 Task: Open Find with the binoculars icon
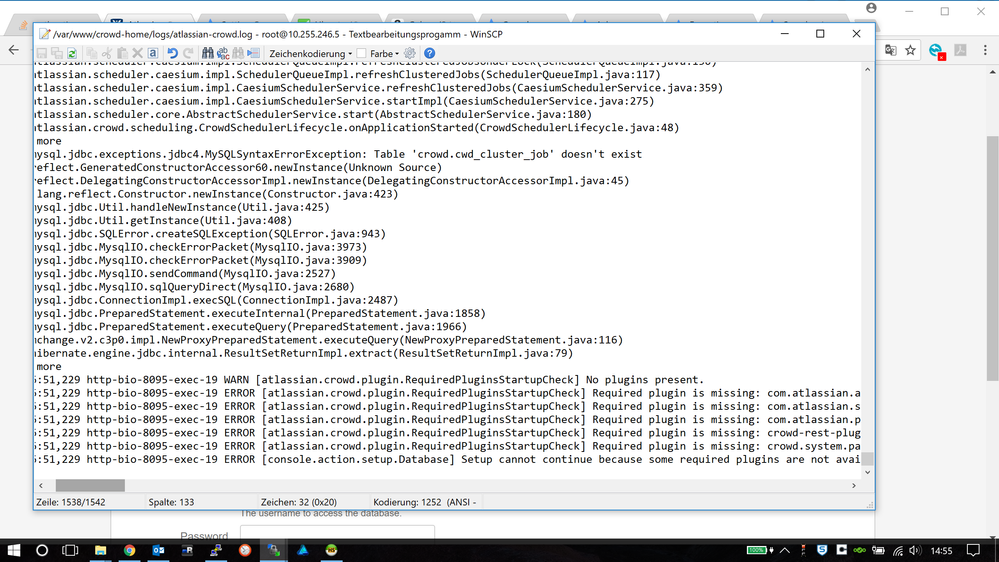pos(208,54)
